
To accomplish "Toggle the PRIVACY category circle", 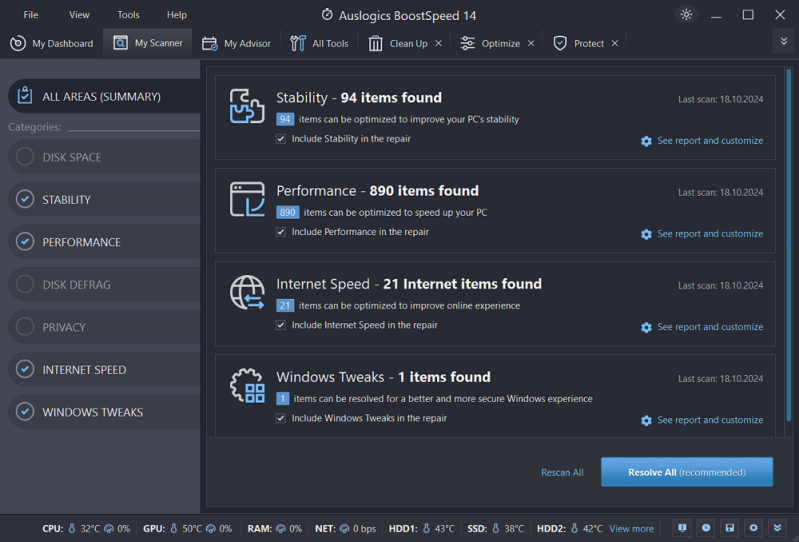I will pos(25,327).
